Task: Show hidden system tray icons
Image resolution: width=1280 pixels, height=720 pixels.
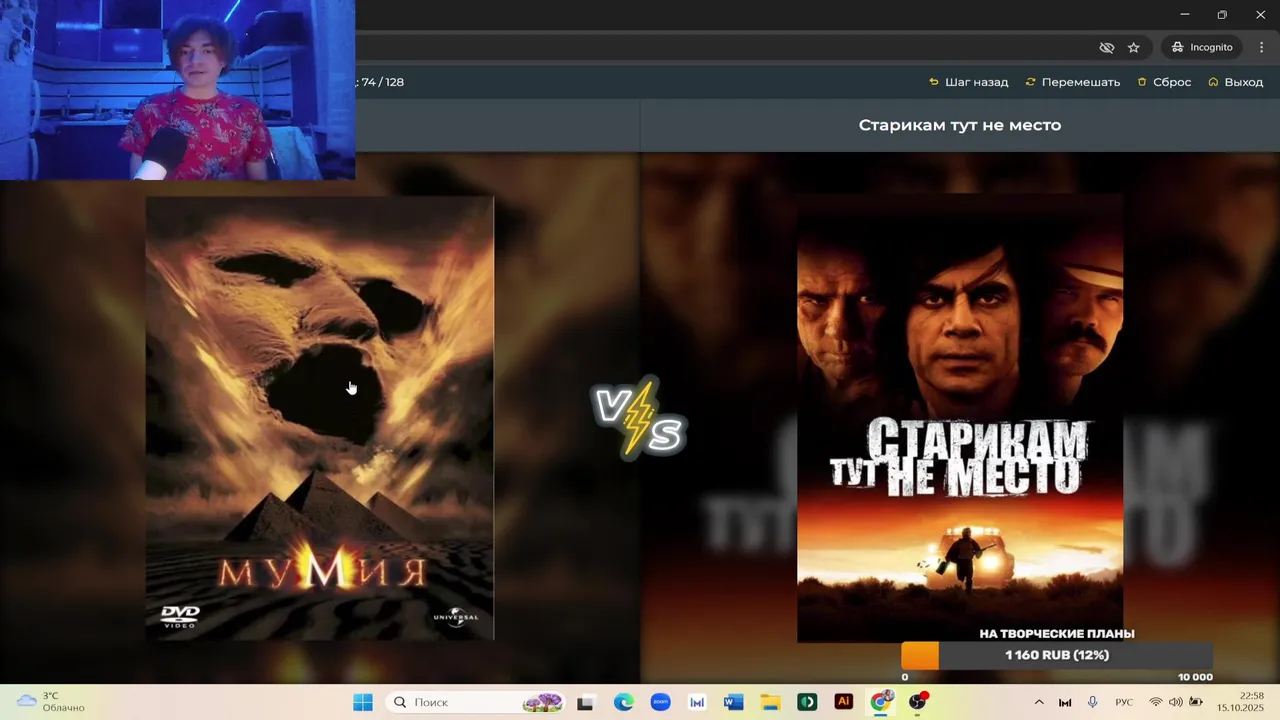Action: pos(1038,702)
